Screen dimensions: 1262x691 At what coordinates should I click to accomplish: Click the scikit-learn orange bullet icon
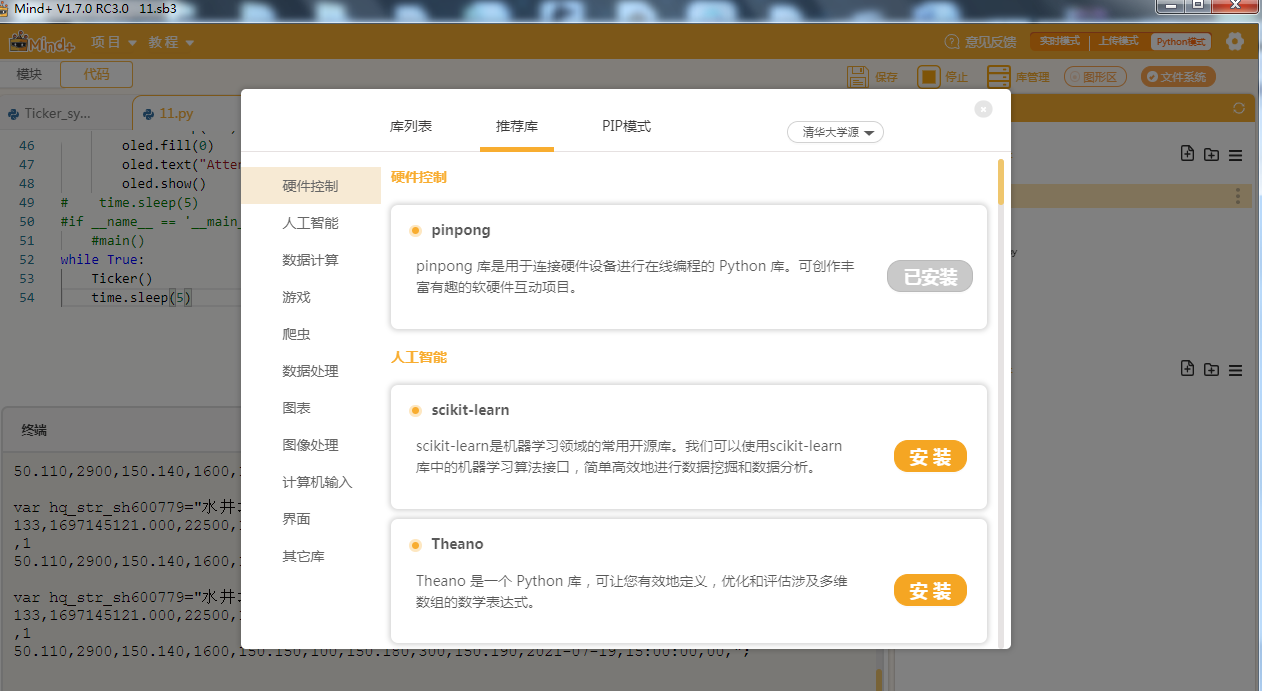point(415,411)
